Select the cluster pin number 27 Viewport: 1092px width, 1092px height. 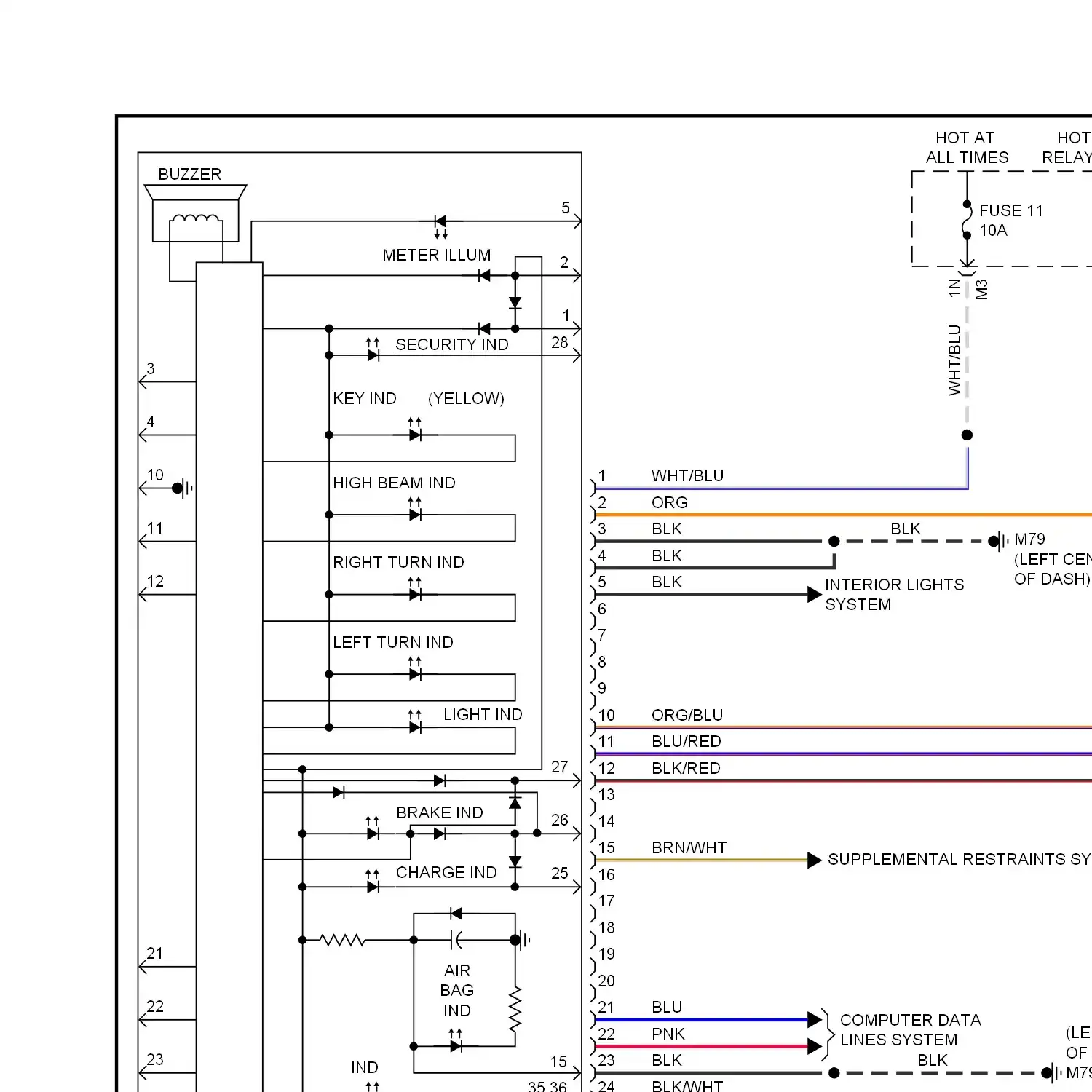coord(560,767)
